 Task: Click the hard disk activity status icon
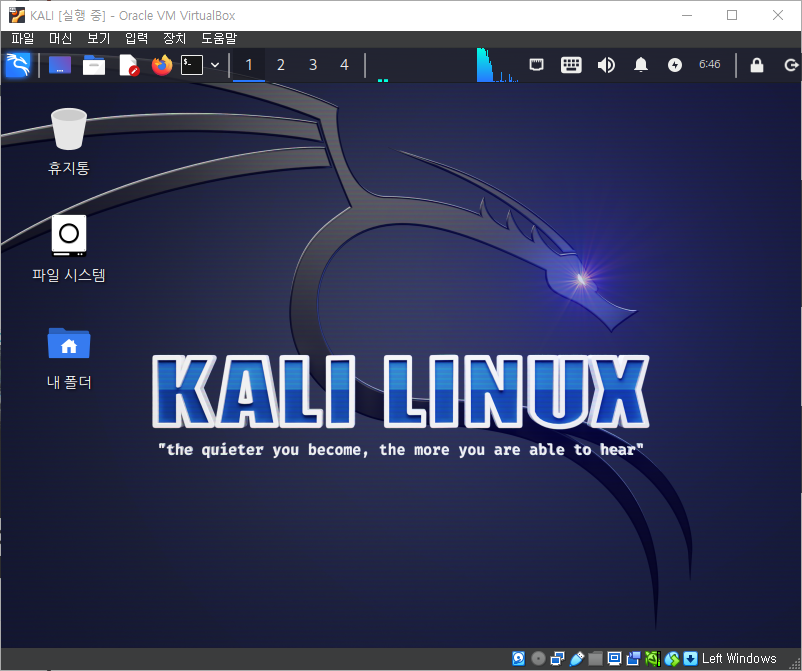click(x=519, y=659)
